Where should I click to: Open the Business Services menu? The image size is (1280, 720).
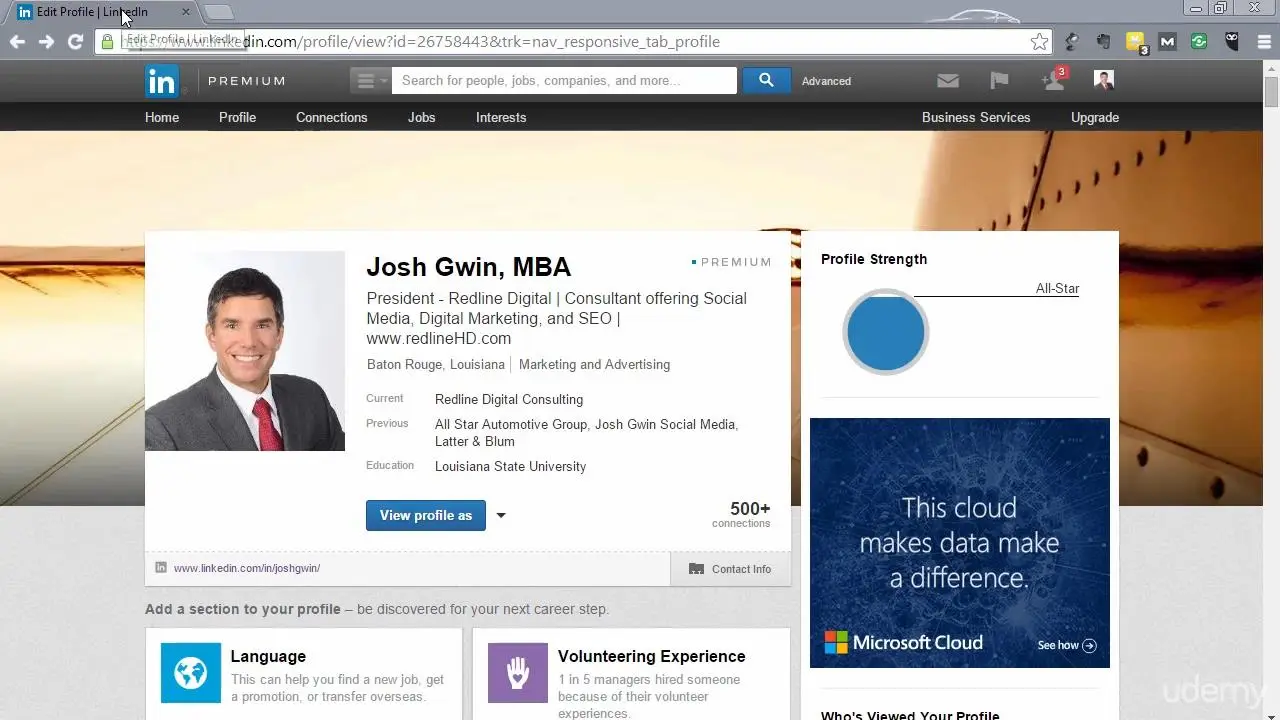976,117
